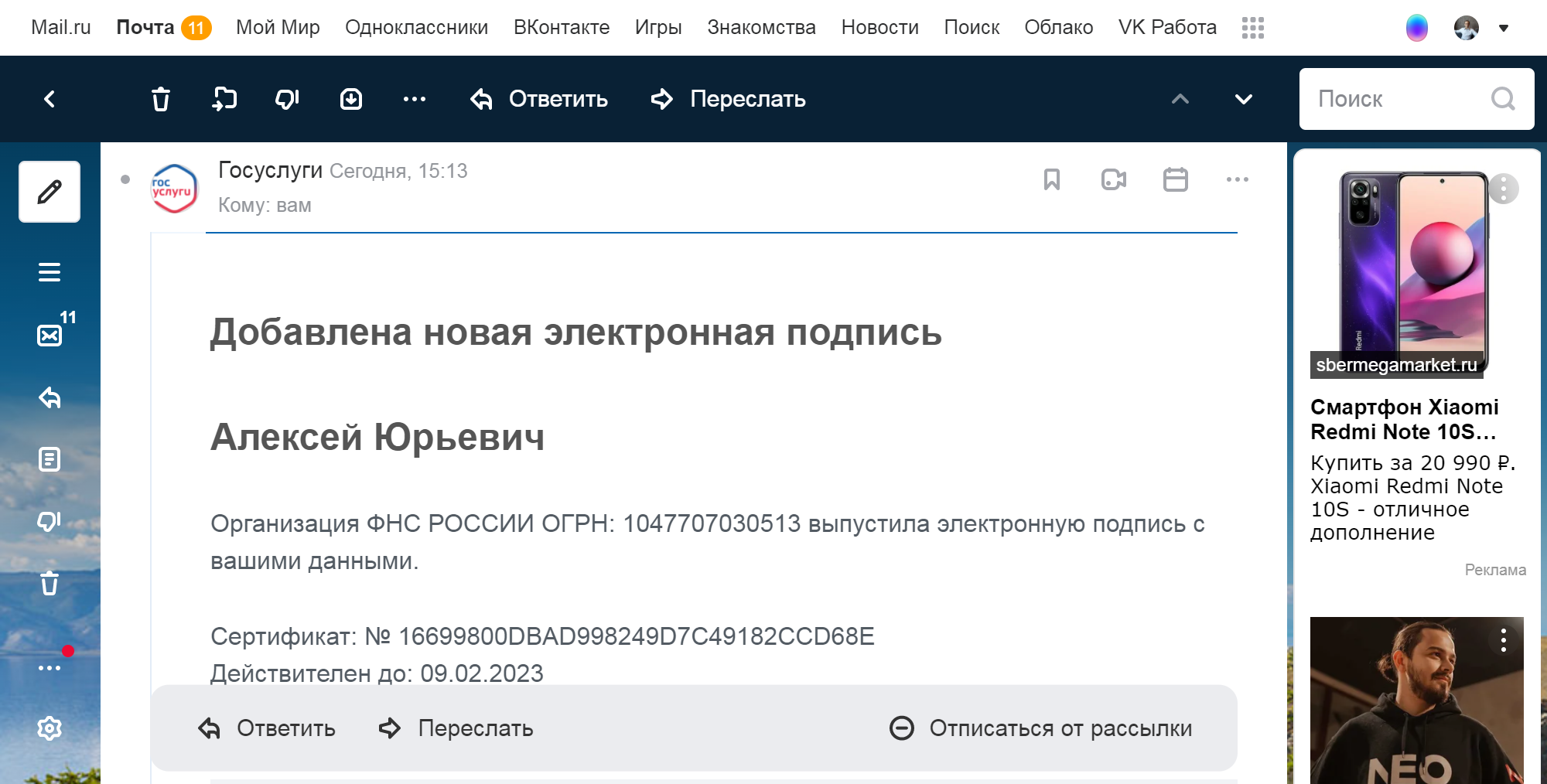Click the magnifier search icon

[x=1503, y=99]
